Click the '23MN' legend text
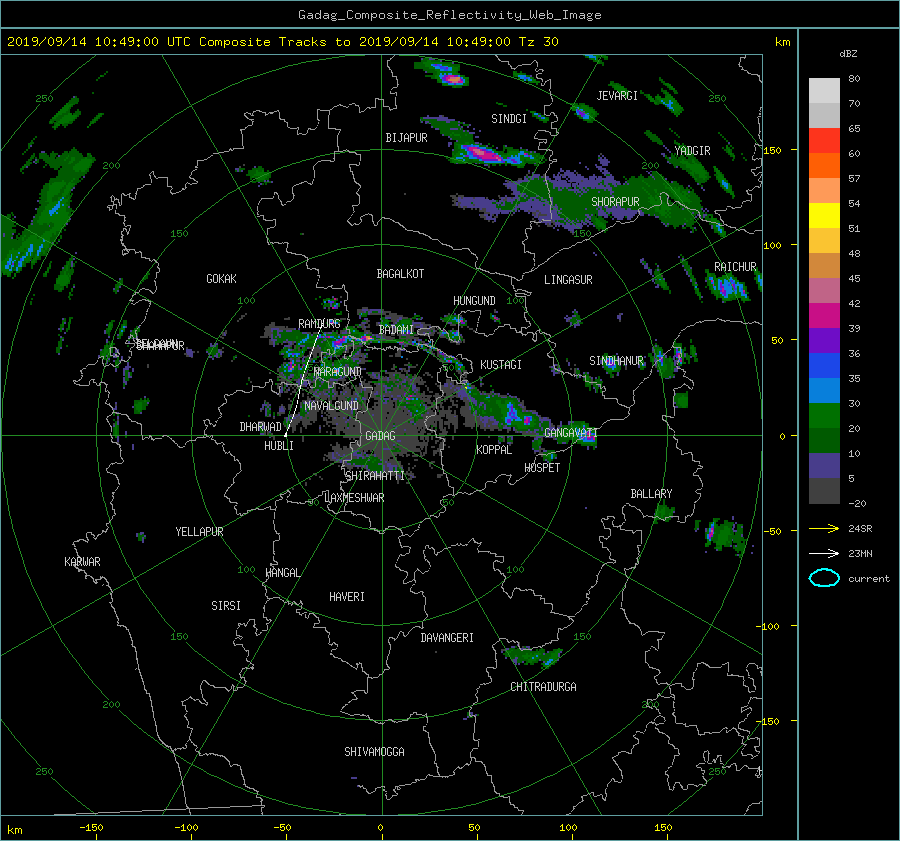Viewport: 900px width, 841px height. point(860,554)
